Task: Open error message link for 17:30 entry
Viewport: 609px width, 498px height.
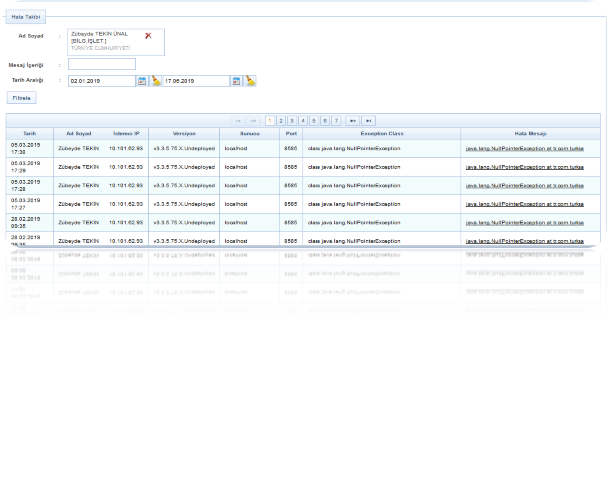Action: 524,149
